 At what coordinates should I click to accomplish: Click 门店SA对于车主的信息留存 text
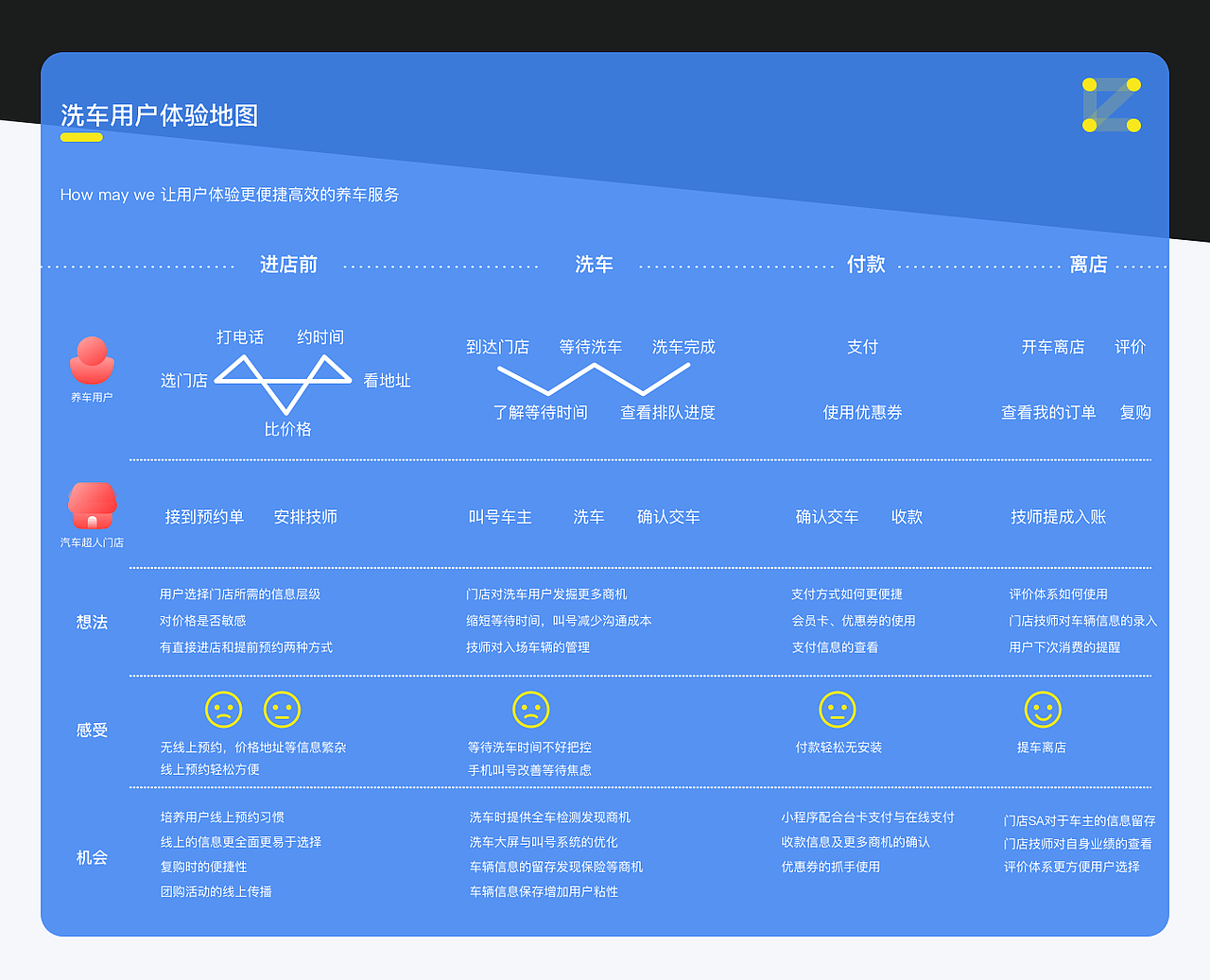[x=1080, y=821]
